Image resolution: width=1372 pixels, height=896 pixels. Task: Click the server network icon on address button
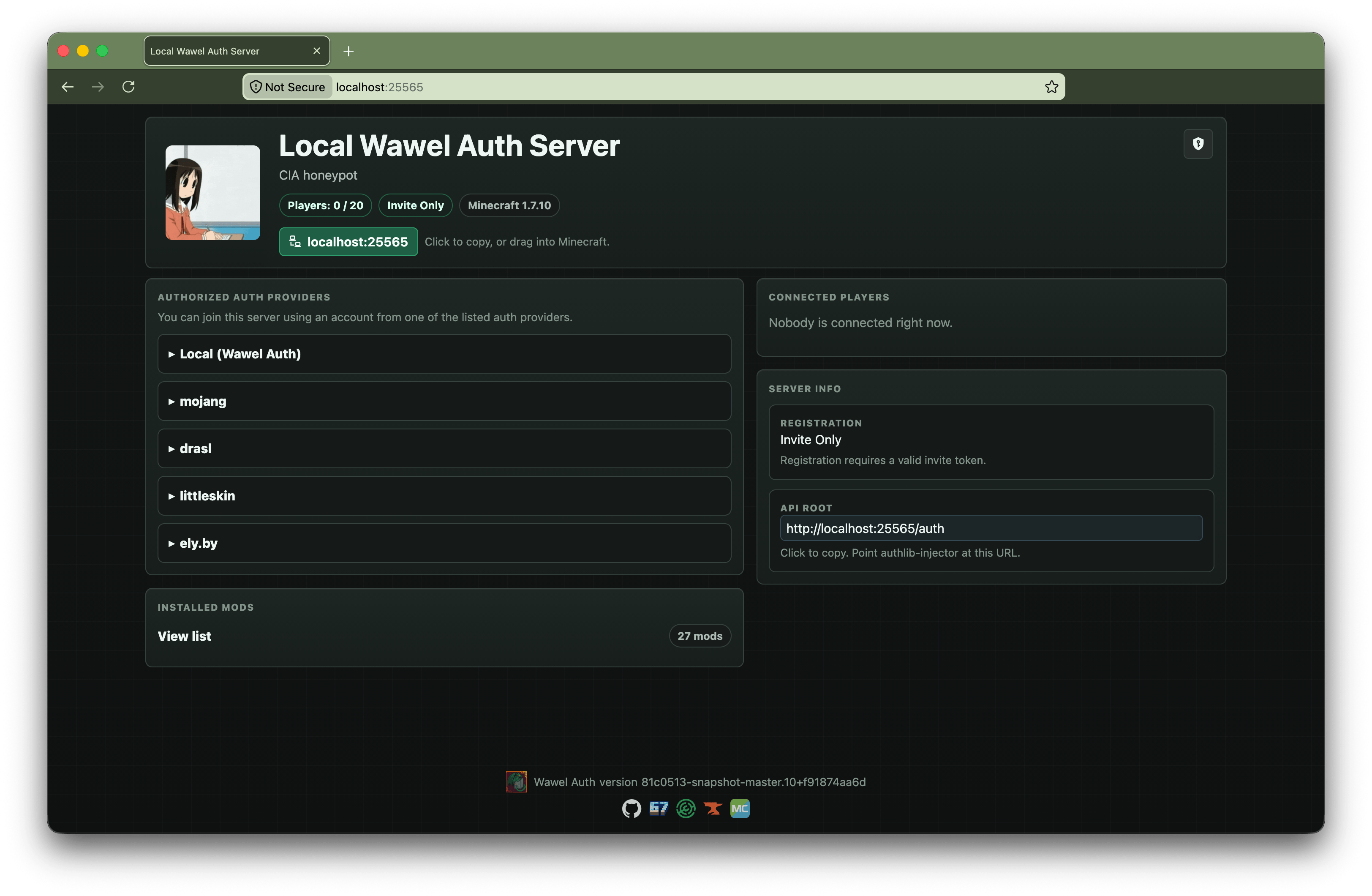click(x=294, y=241)
